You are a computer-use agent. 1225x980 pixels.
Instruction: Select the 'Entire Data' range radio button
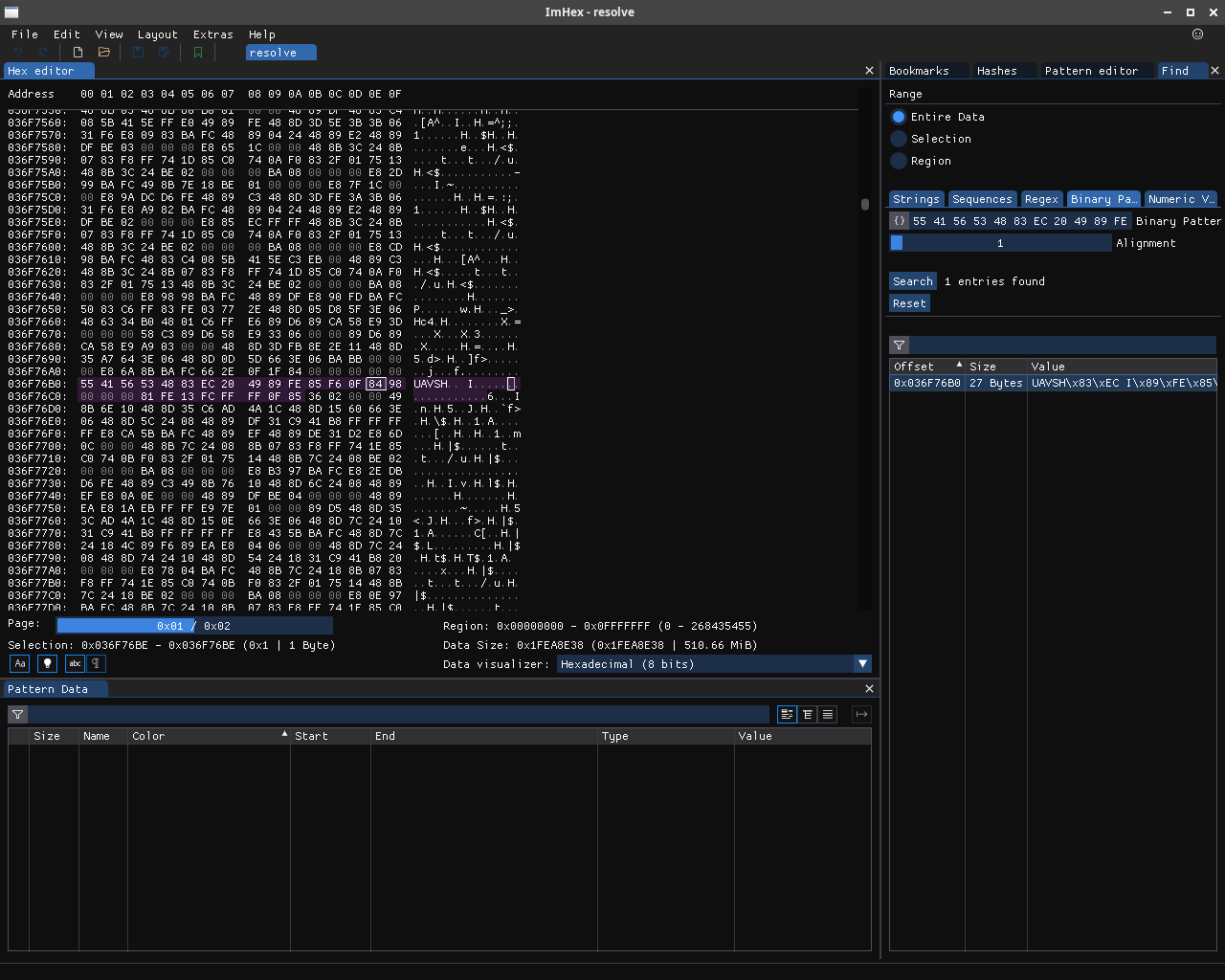pos(898,117)
